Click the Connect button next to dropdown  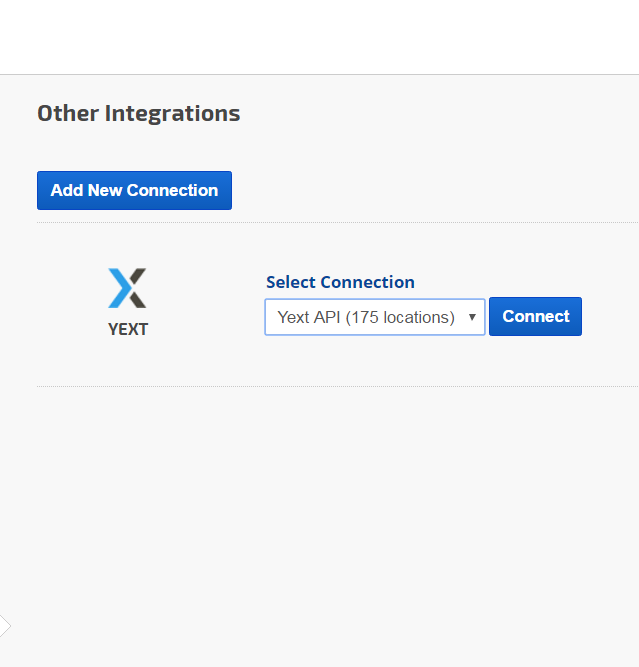[535, 316]
